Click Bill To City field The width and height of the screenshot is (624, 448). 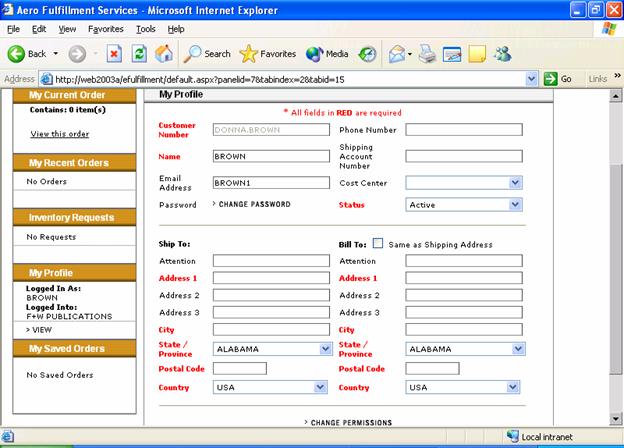[x=464, y=329]
